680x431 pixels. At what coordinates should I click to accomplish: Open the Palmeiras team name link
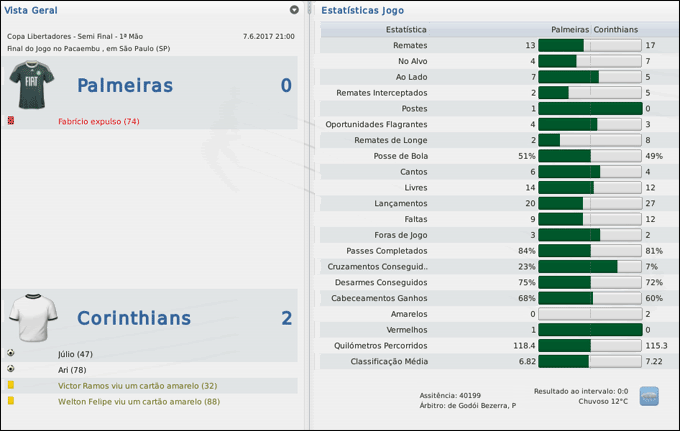pyautogui.click(x=139, y=86)
